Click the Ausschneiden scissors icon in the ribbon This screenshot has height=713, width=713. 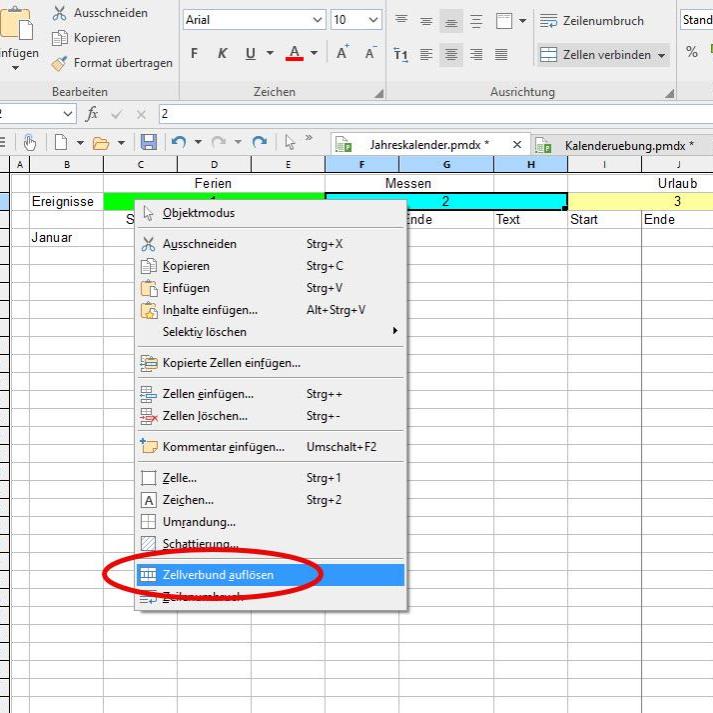point(59,13)
